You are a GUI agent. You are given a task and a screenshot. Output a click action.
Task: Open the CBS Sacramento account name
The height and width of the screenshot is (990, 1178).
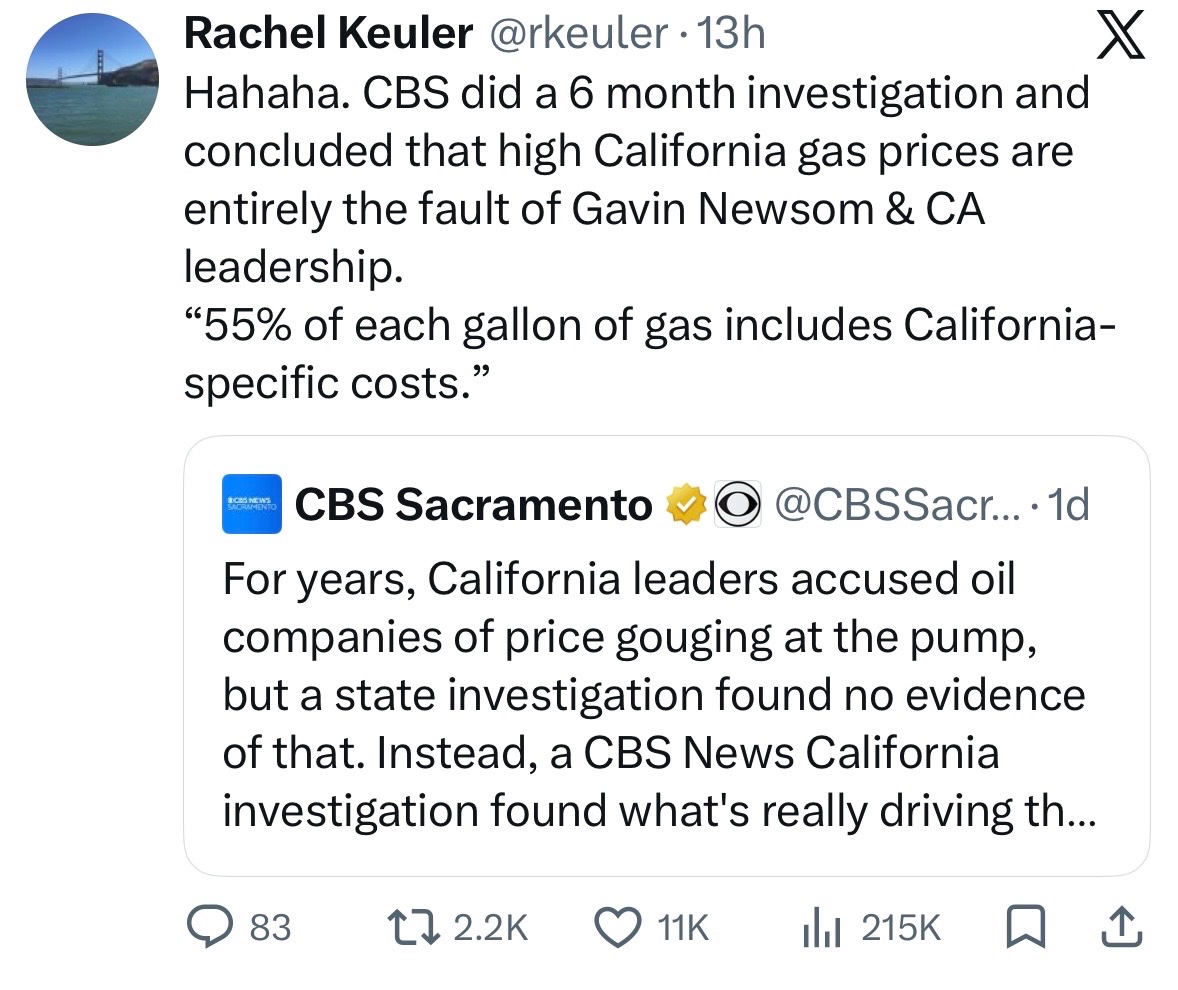473,506
